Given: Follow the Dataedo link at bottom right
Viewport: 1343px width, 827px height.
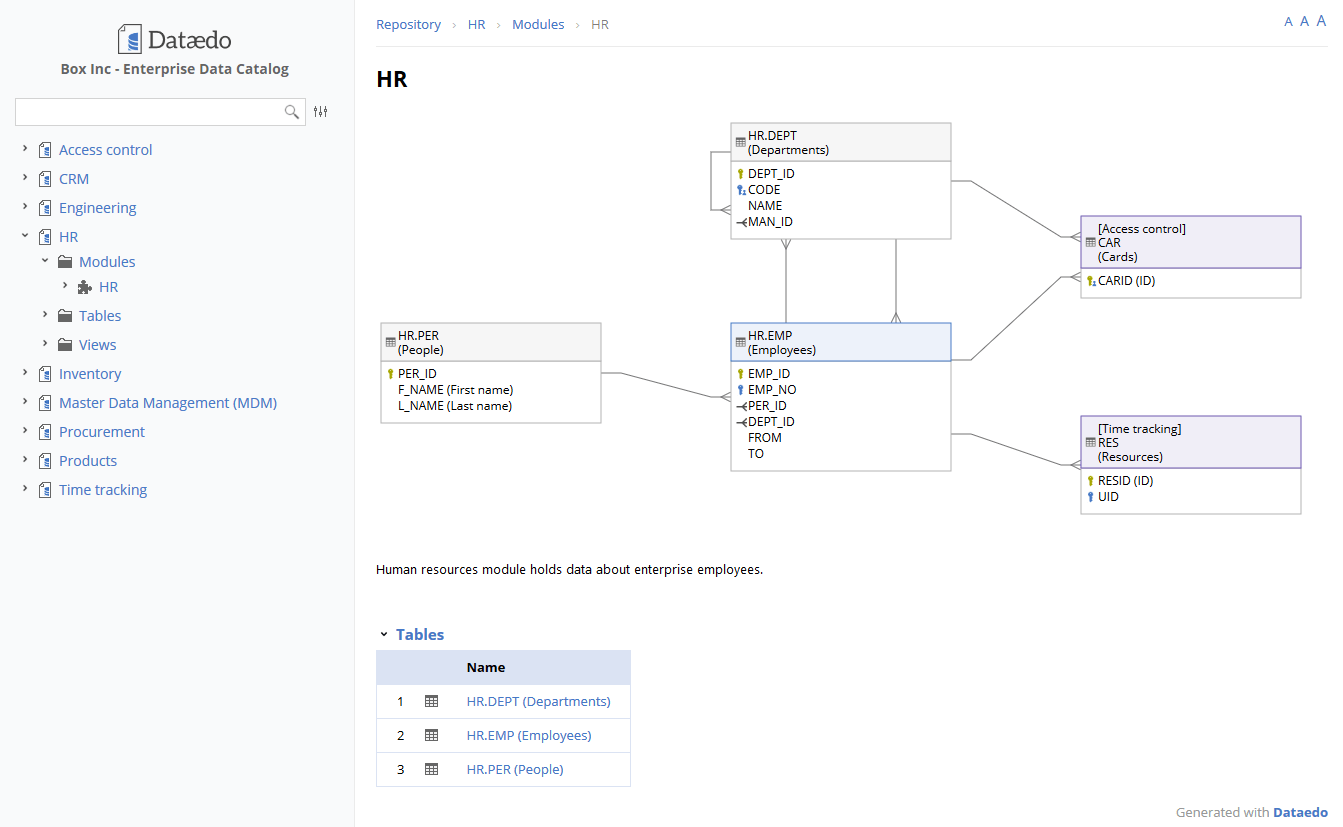Looking at the screenshot, I should click(x=1301, y=812).
